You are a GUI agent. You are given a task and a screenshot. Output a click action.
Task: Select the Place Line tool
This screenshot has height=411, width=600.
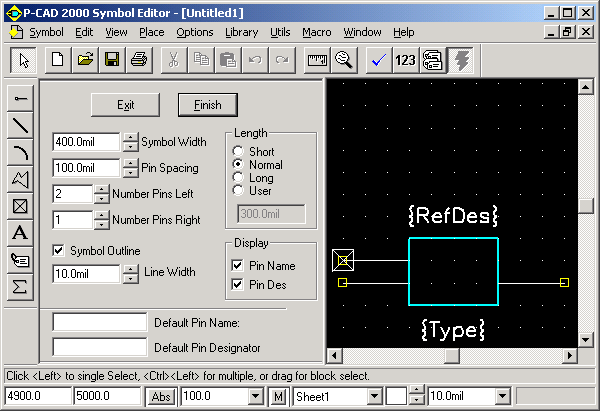pyautogui.click(x=20, y=125)
